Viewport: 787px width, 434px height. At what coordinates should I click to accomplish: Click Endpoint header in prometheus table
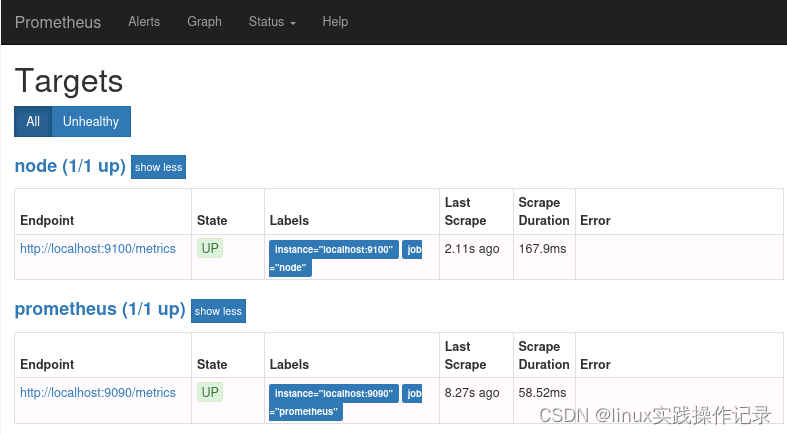(47, 364)
